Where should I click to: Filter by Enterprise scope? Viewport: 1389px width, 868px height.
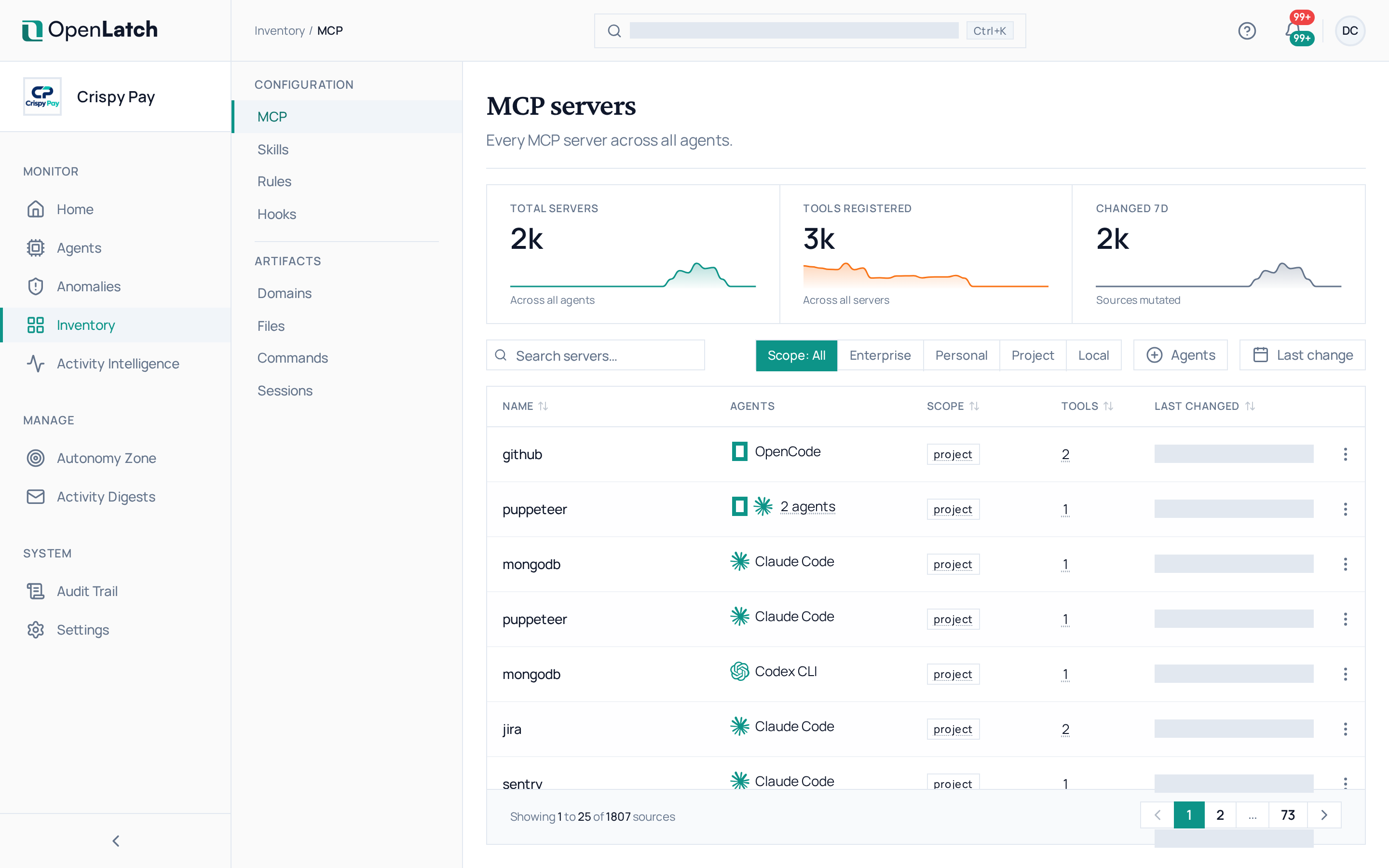click(x=880, y=355)
